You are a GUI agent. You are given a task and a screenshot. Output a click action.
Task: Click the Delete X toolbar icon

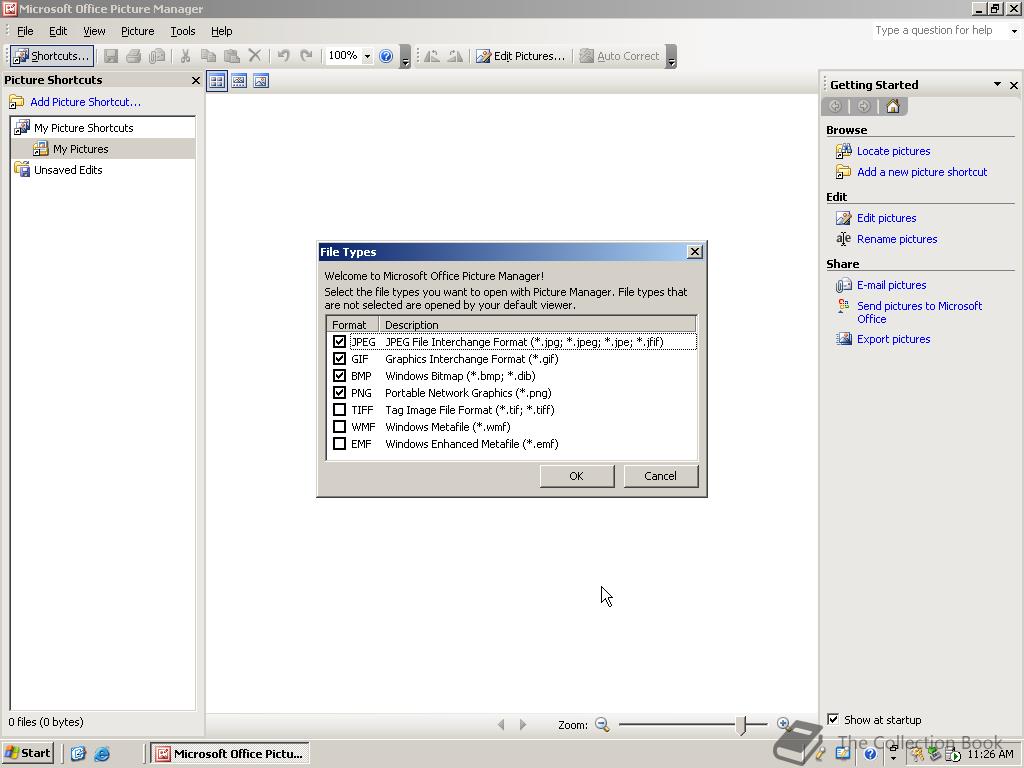point(255,56)
